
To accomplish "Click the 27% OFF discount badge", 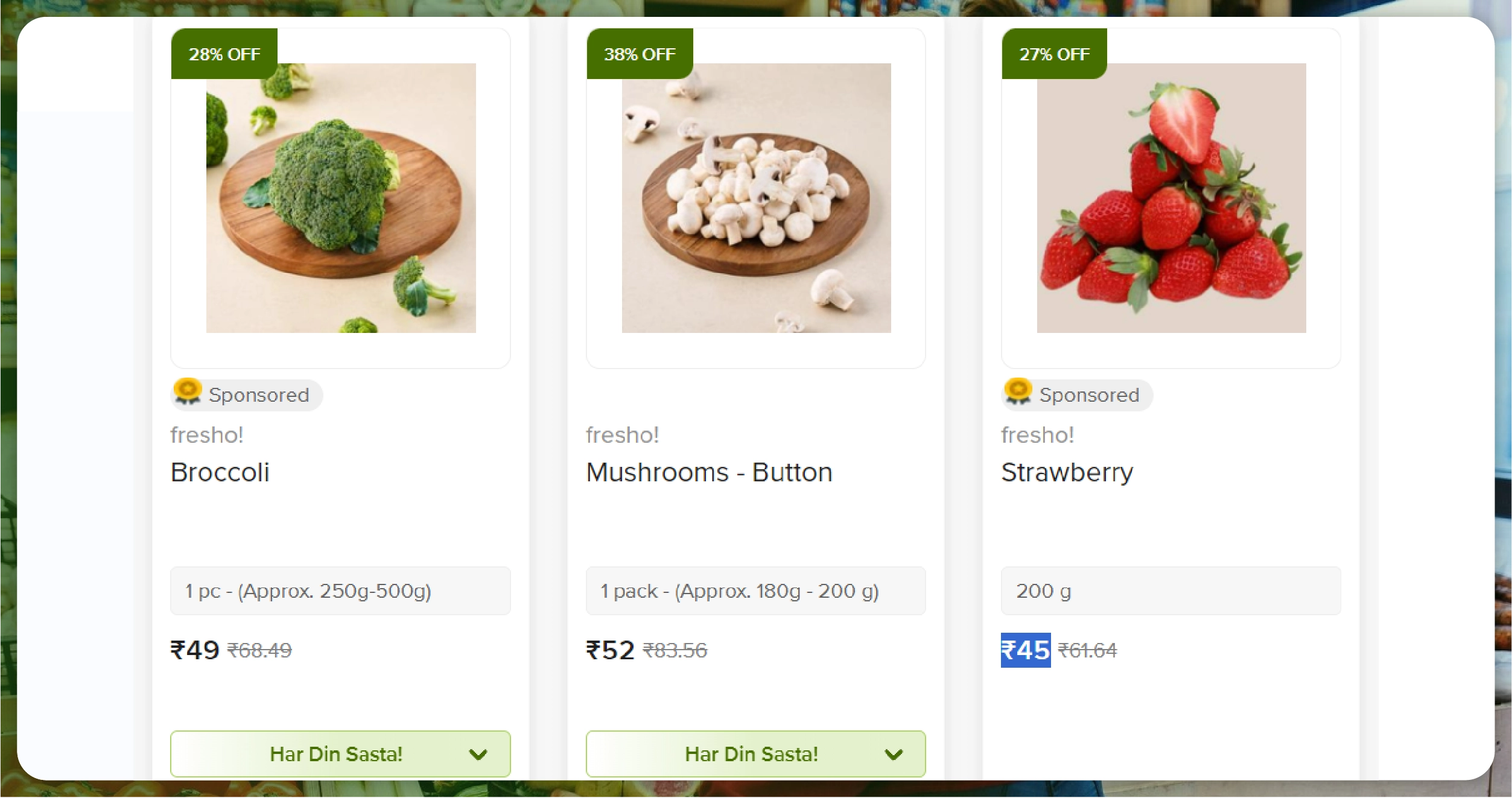I will (1054, 54).
